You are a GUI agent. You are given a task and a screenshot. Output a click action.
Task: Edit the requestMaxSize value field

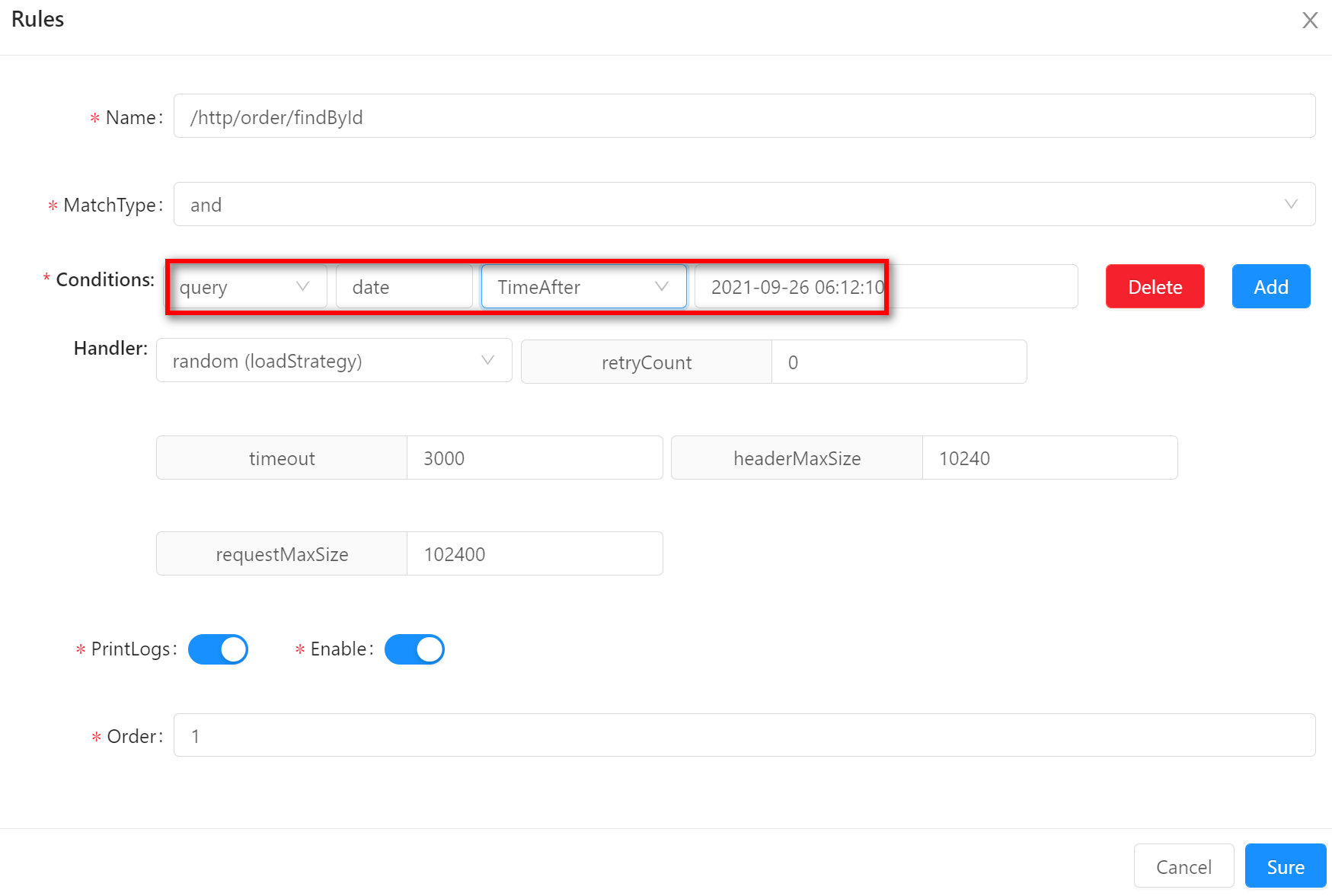[x=534, y=554]
